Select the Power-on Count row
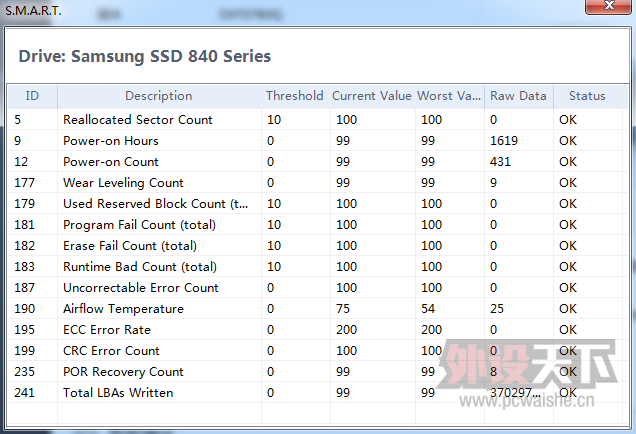The height and width of the screenshot is (434, 636). coord(315,162)
